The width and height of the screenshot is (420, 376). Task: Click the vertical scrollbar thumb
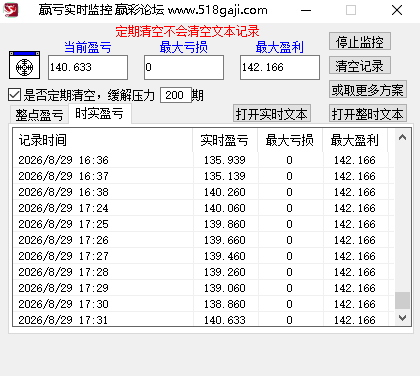point(402,301)
